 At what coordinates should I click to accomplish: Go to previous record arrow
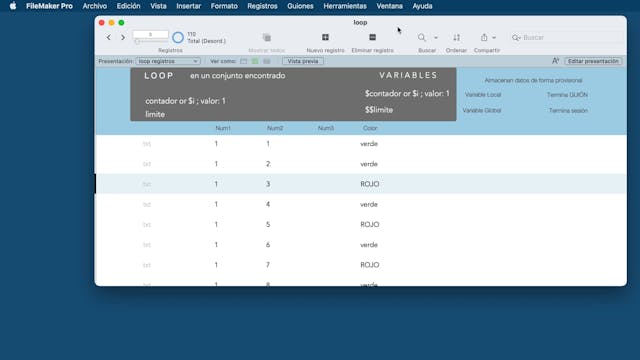(x=109, y=38)
